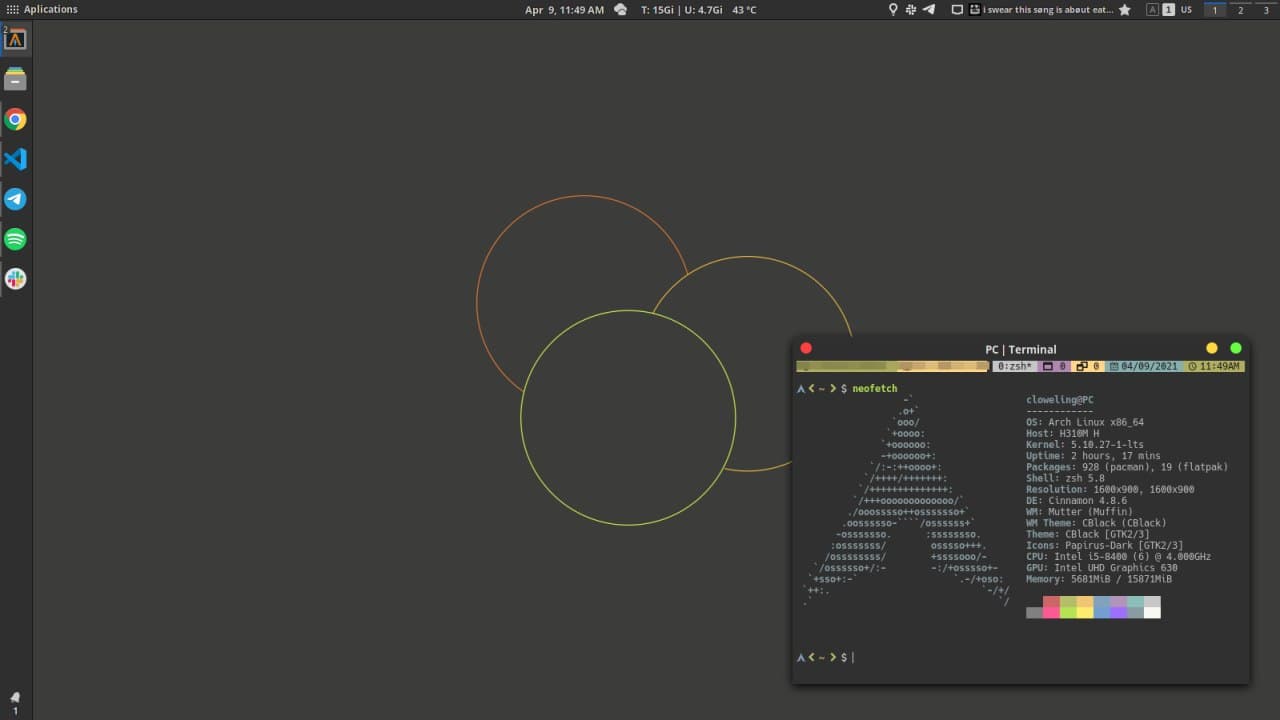Image resolution: width=1280 pixels, height=720 pixels.
Task: Open Telegram from the left dock
Action: 16,199
